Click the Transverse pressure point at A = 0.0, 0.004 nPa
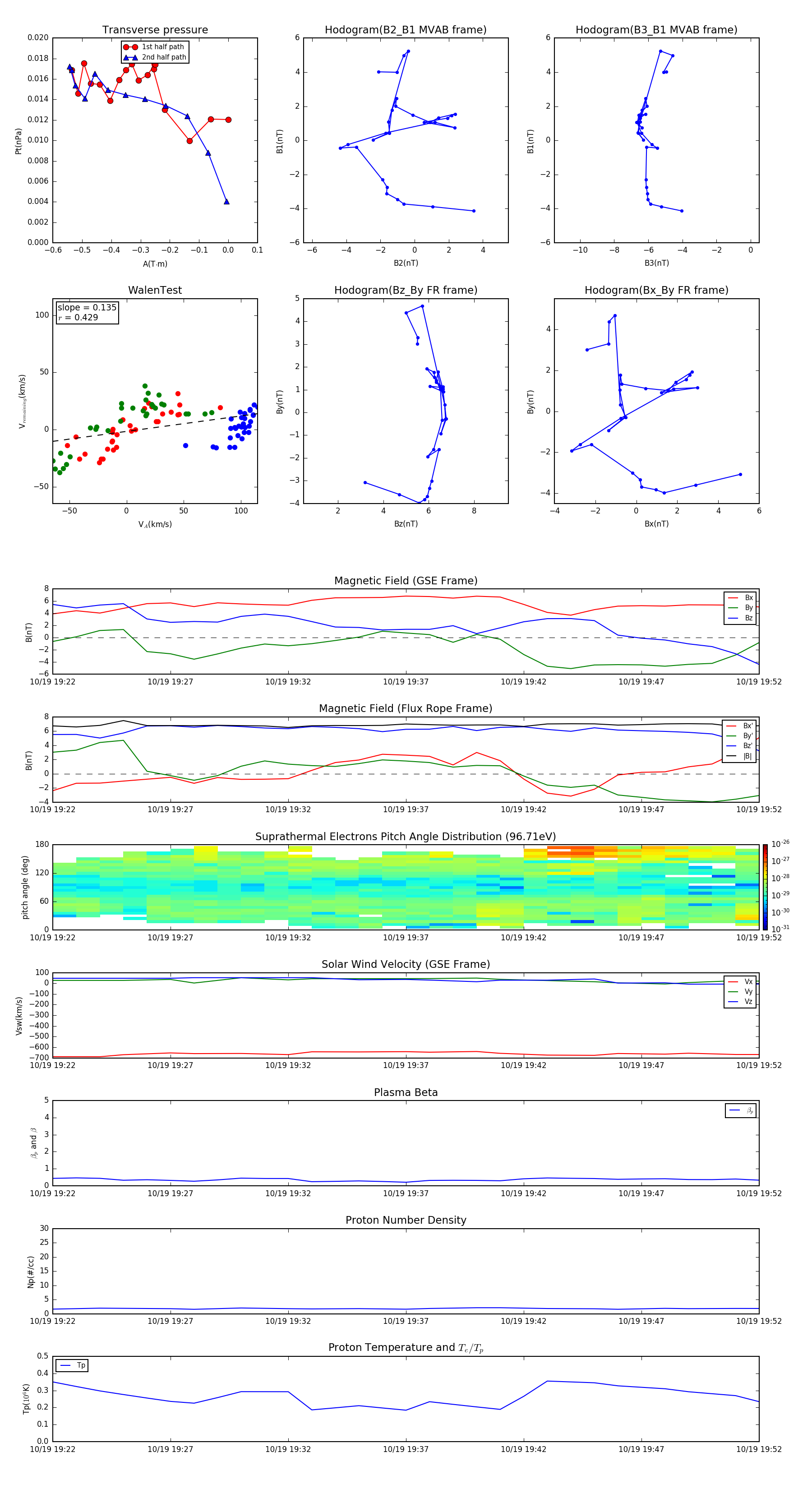Screen dimensions: 812x1489 [x=226, y=201]
